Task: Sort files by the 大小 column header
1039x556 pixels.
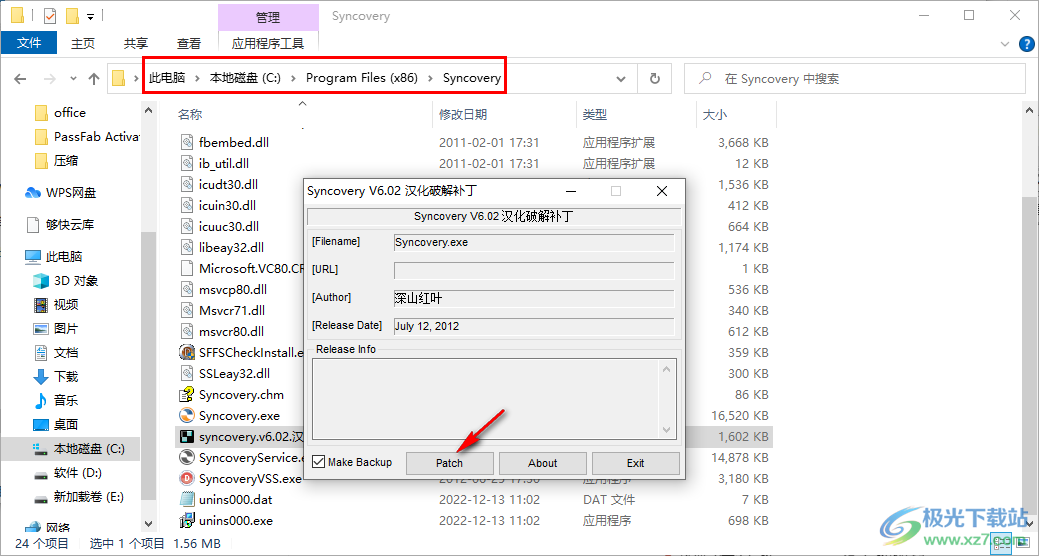Action: pos(714,115)
